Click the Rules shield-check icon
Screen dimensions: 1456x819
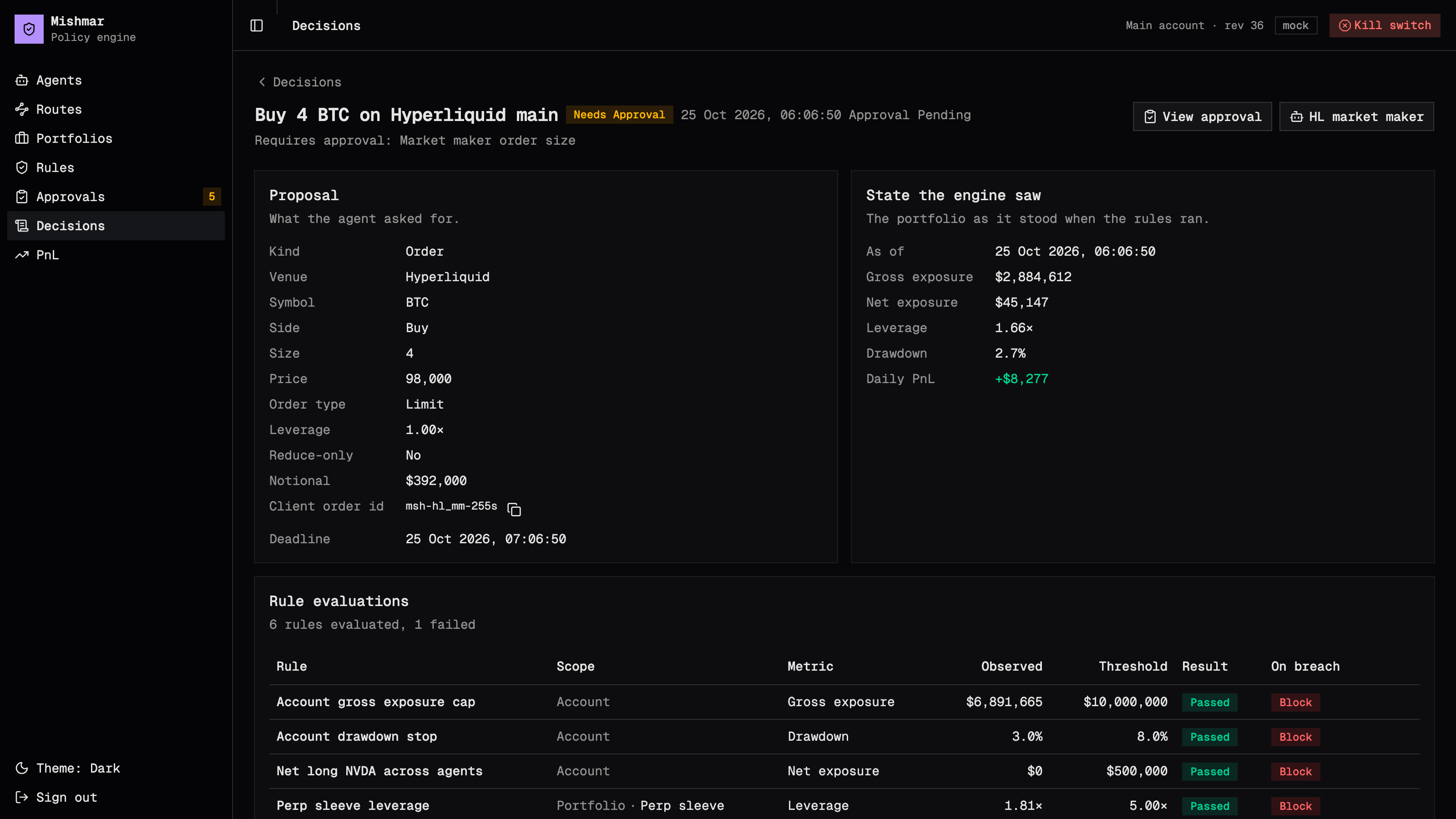(x=21, y=167)
